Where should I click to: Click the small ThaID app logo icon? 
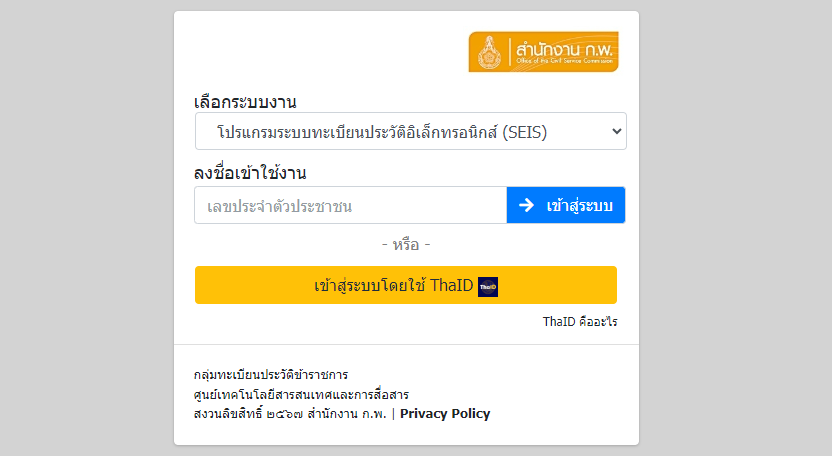pyautogui.click(x=488, y=287)
